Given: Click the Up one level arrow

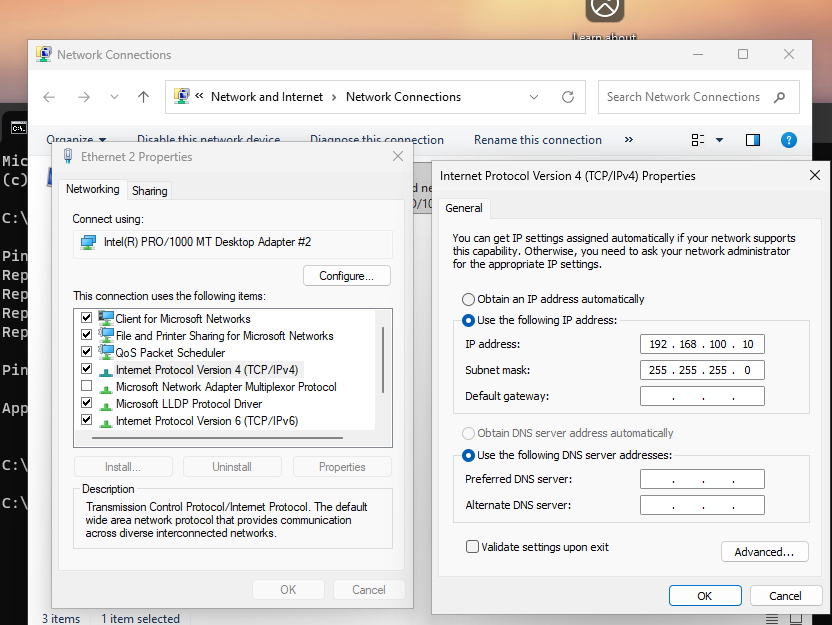Looking at the screenshot, I should pos(143,97).
